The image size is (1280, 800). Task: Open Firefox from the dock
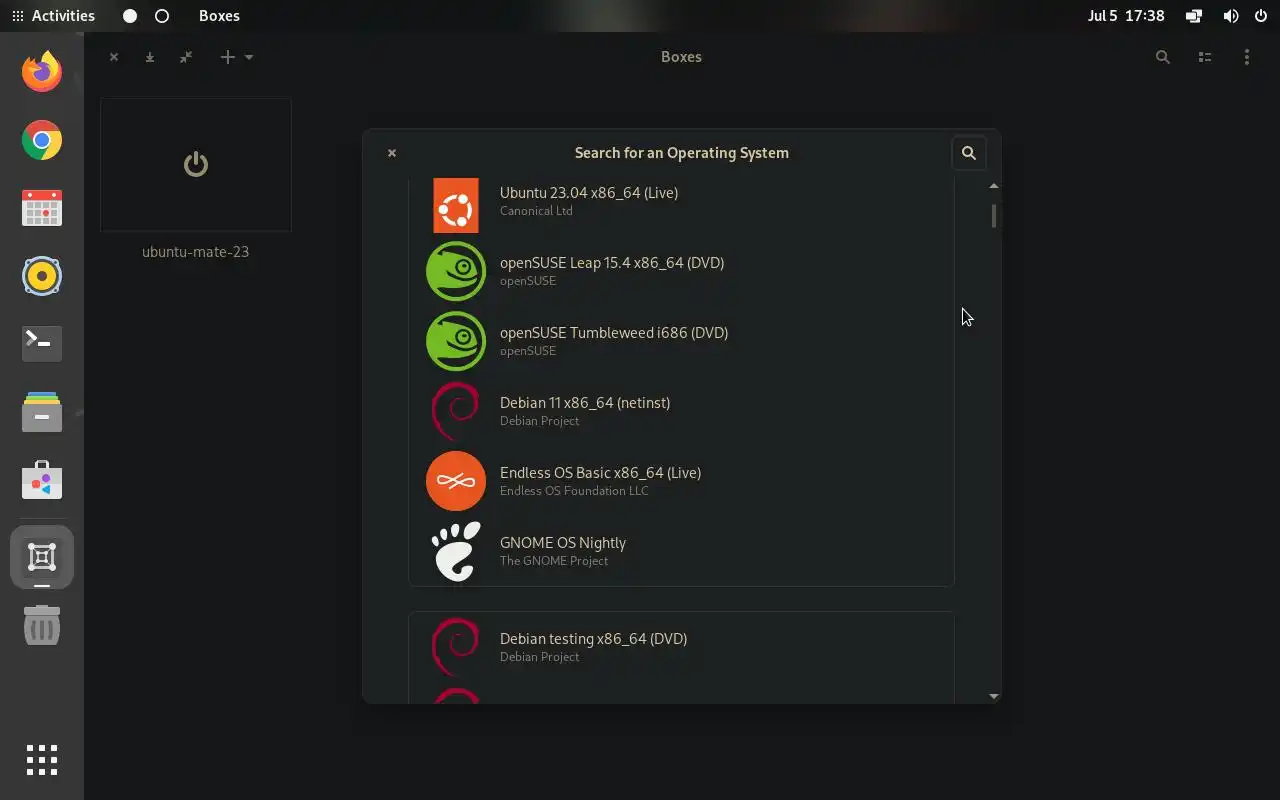point(42,72)
